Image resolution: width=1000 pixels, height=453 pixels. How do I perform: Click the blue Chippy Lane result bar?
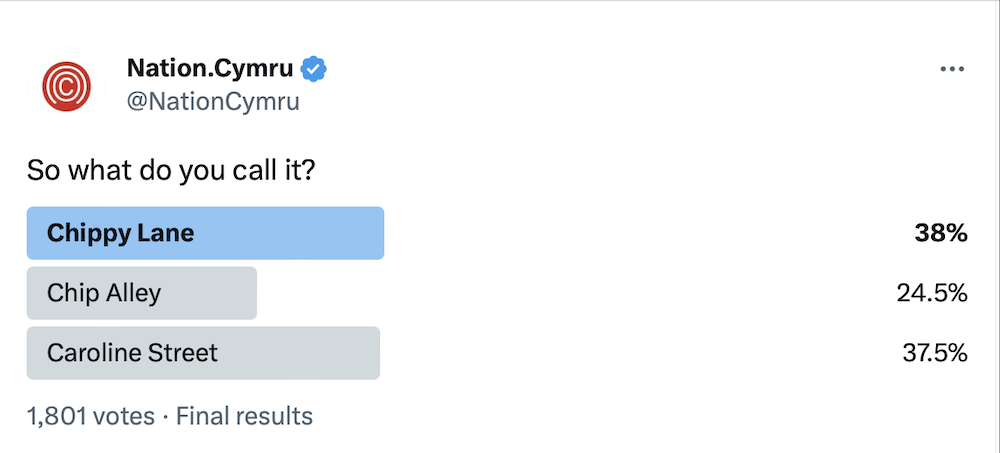point(205,234)
